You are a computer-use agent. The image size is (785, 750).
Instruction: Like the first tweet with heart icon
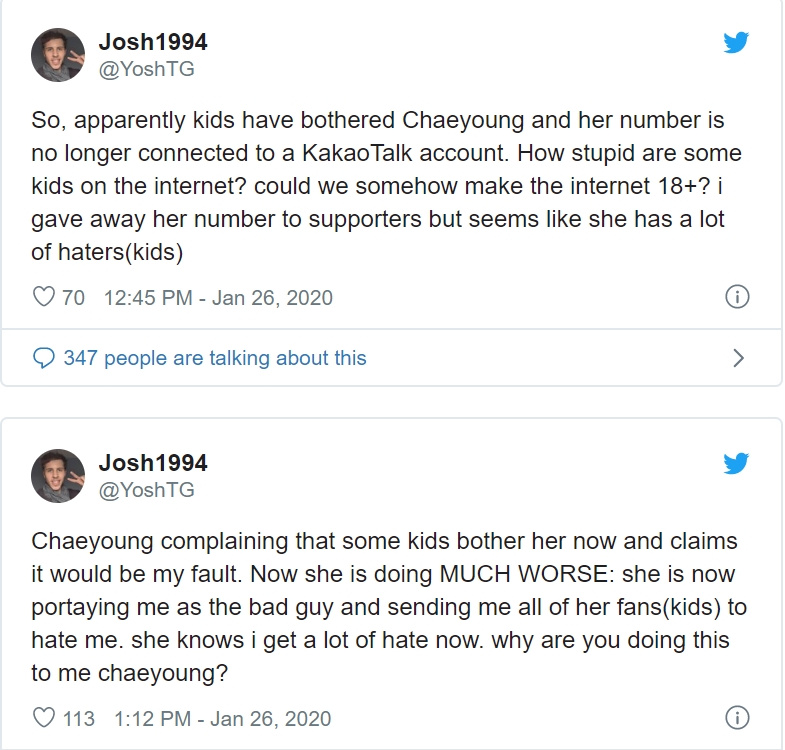[x=44, y=297]
